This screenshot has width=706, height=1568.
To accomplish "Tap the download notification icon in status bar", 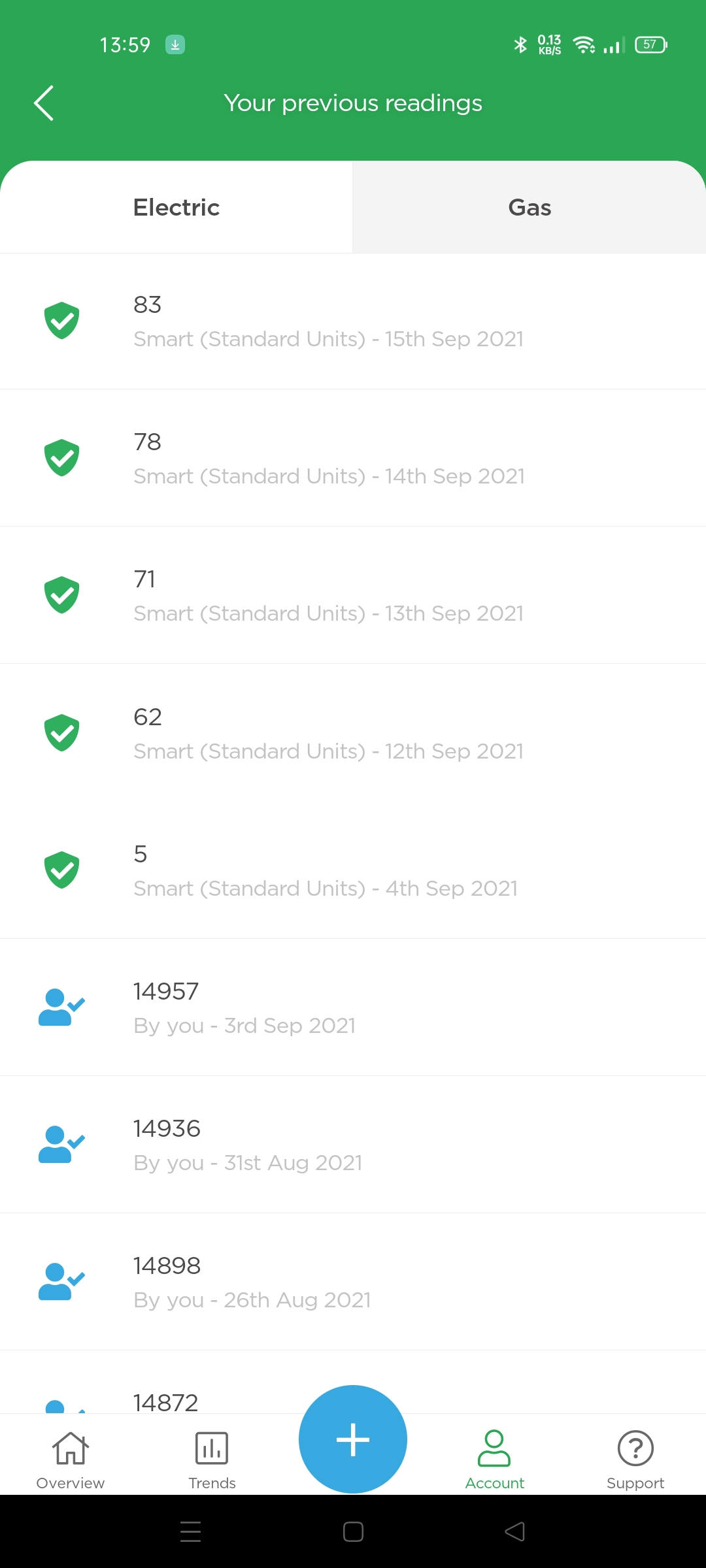I will tap(175, 44).
